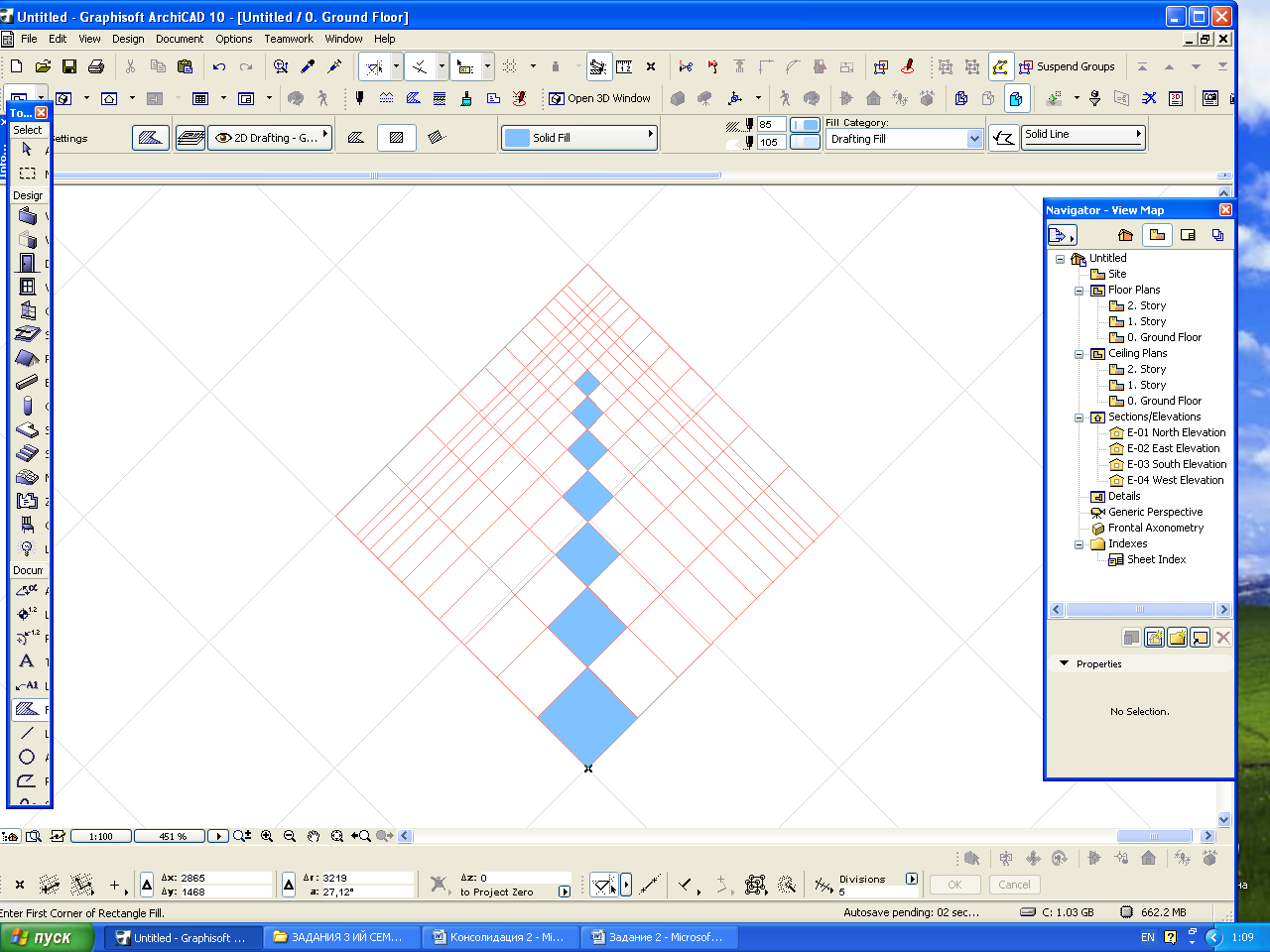The height and width of the screenshot is (952, 1270).
Task: Open the Консолидация 2 taskbar item
Action: [x=499, y=937]
